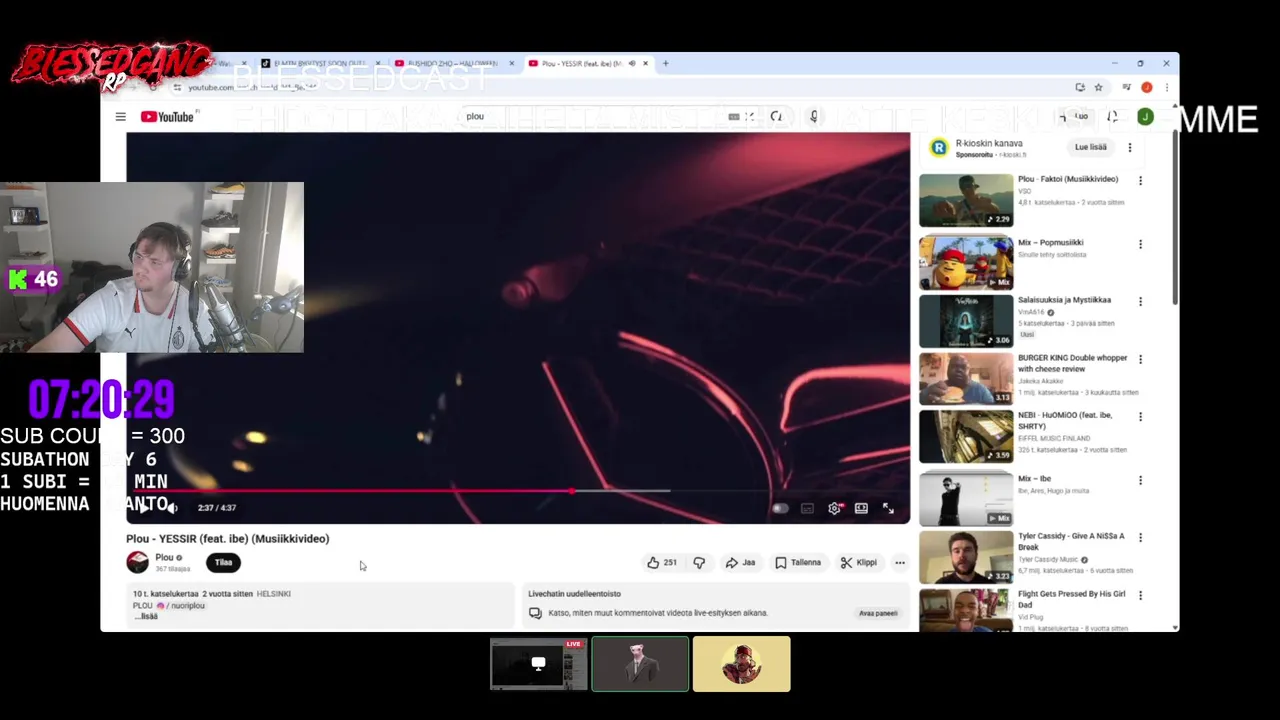
Task: Click 'NEBI - HuOMiOO' video title
Action: coord(1065,420)
